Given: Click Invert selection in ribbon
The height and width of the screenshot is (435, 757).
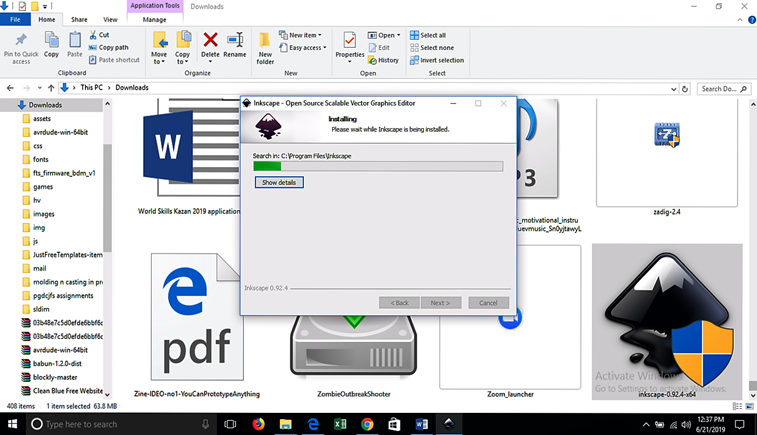Looking at the screenshot, I should pos(437,60).
